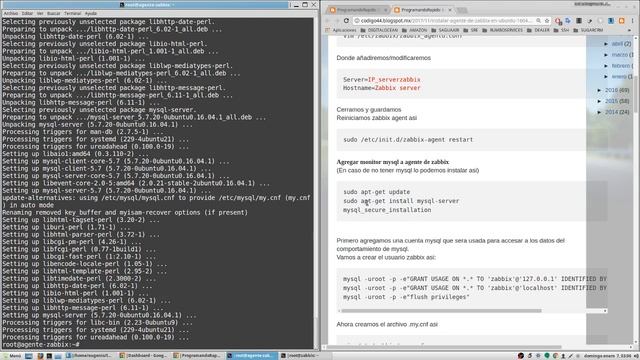Screen dimensions: 640x360
Task: Go forward in the browser
Action: coord(337,20)
